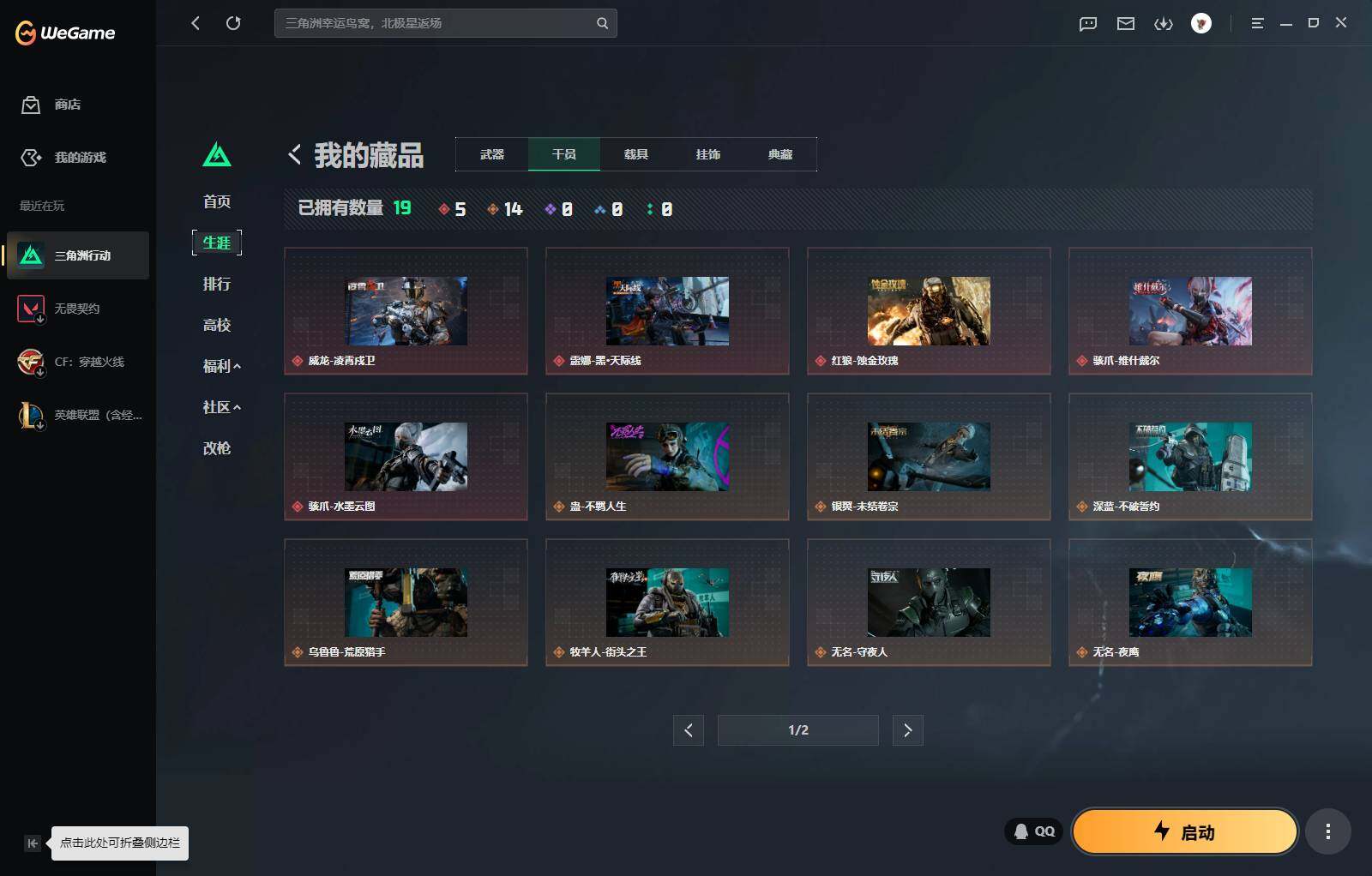Switch to the 干员 tab

pyautogui.click(x=564, y=154)
